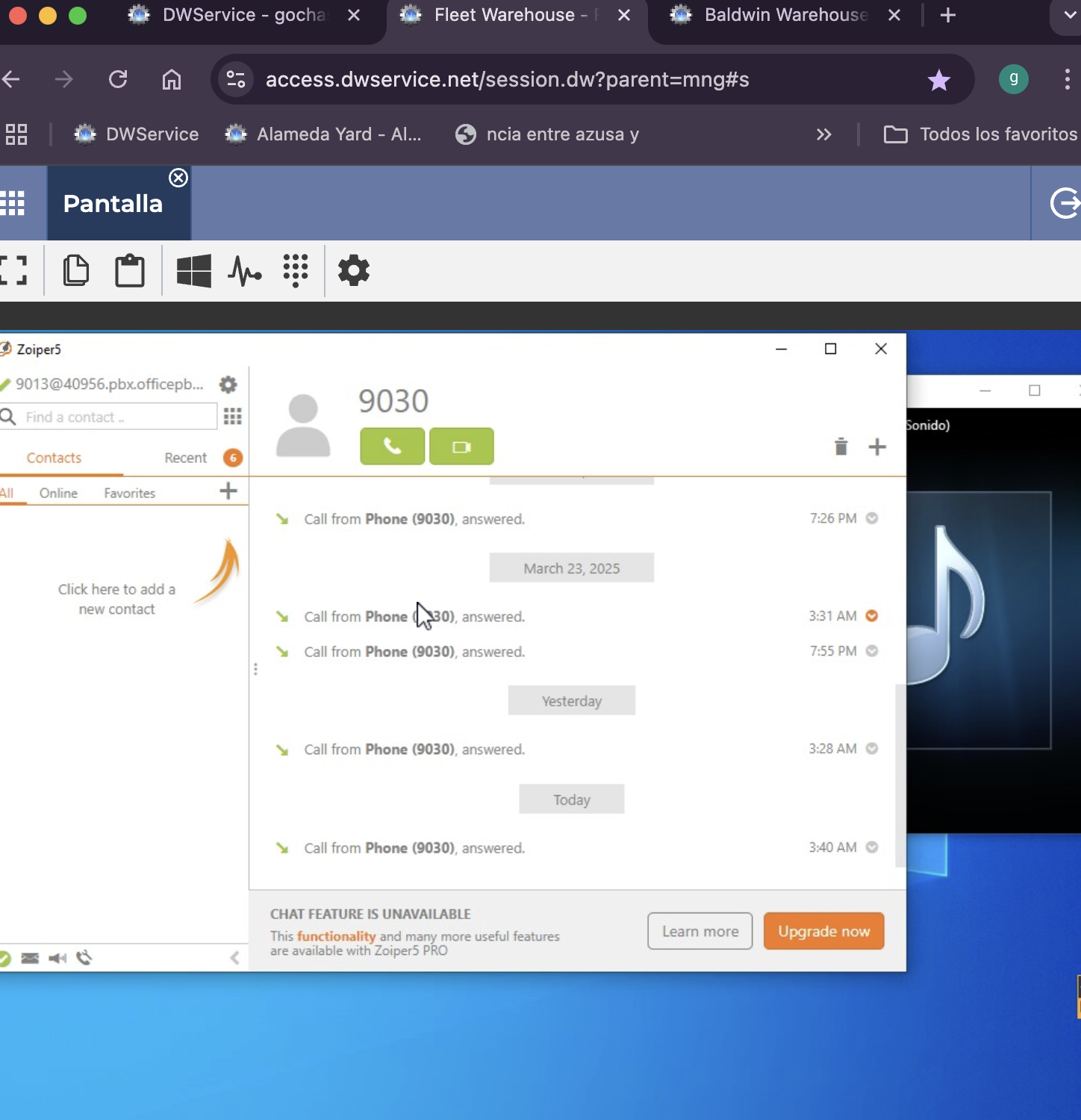
Task: Click the paste clipboard icon in DWService toolbar
Action: pyautogui.click(x=130, y=270)
